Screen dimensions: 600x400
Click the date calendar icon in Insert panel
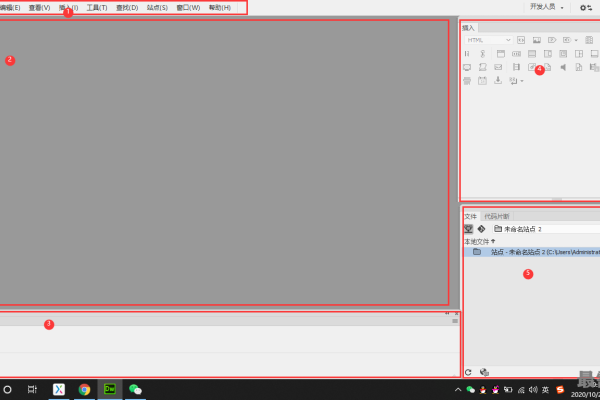[482, 81]
